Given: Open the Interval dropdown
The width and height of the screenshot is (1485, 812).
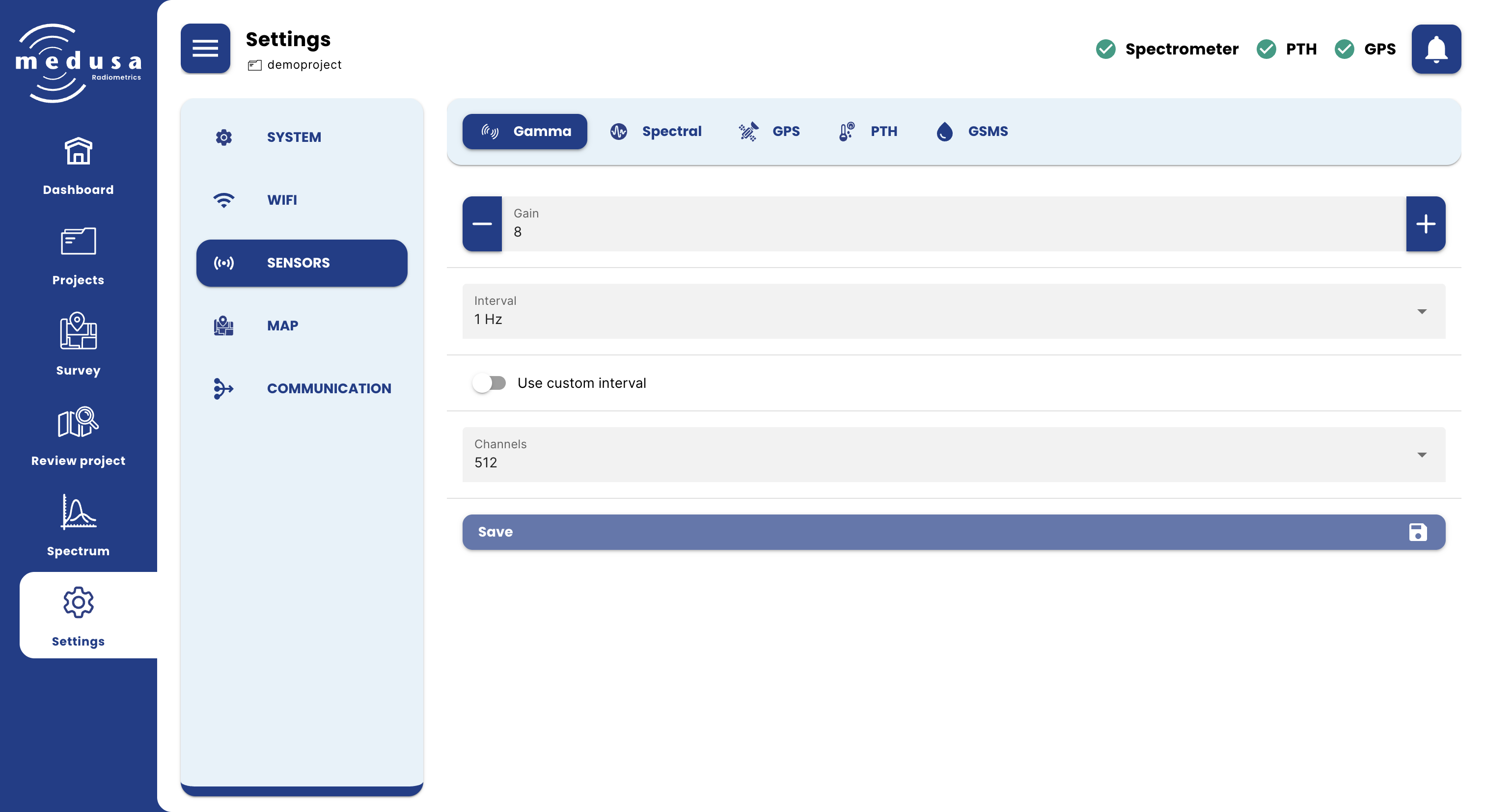Looking at the screenshot, I should pyautogui.click(x=954, y=311).
